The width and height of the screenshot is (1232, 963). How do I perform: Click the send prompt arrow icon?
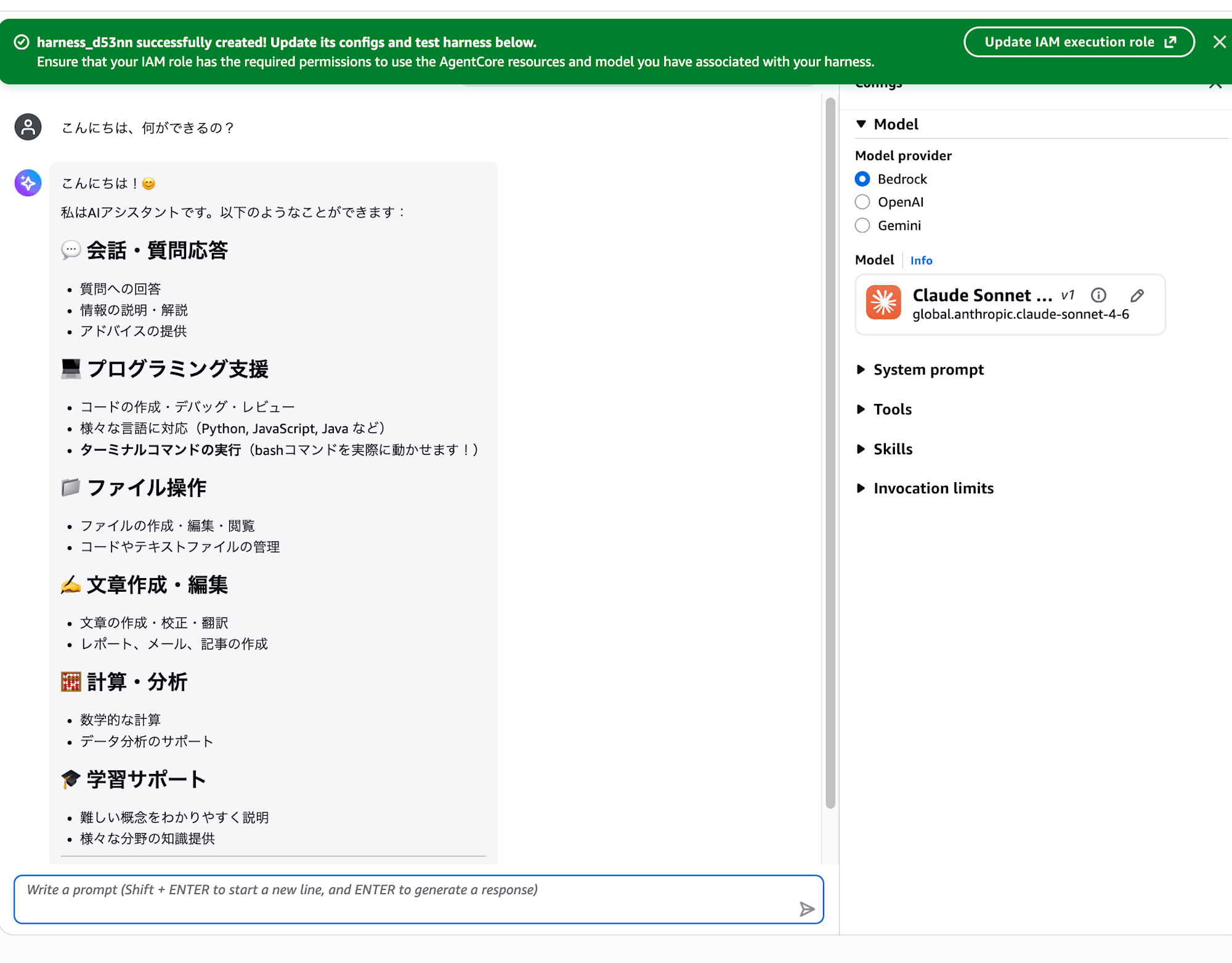[806, 909]
